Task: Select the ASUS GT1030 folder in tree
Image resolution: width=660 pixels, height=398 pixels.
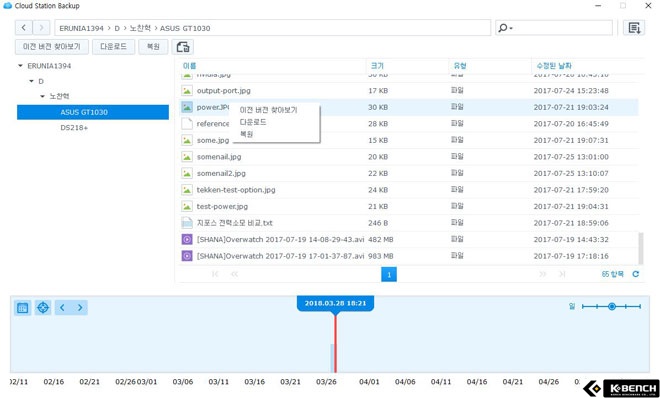Action: coord(93,112)
